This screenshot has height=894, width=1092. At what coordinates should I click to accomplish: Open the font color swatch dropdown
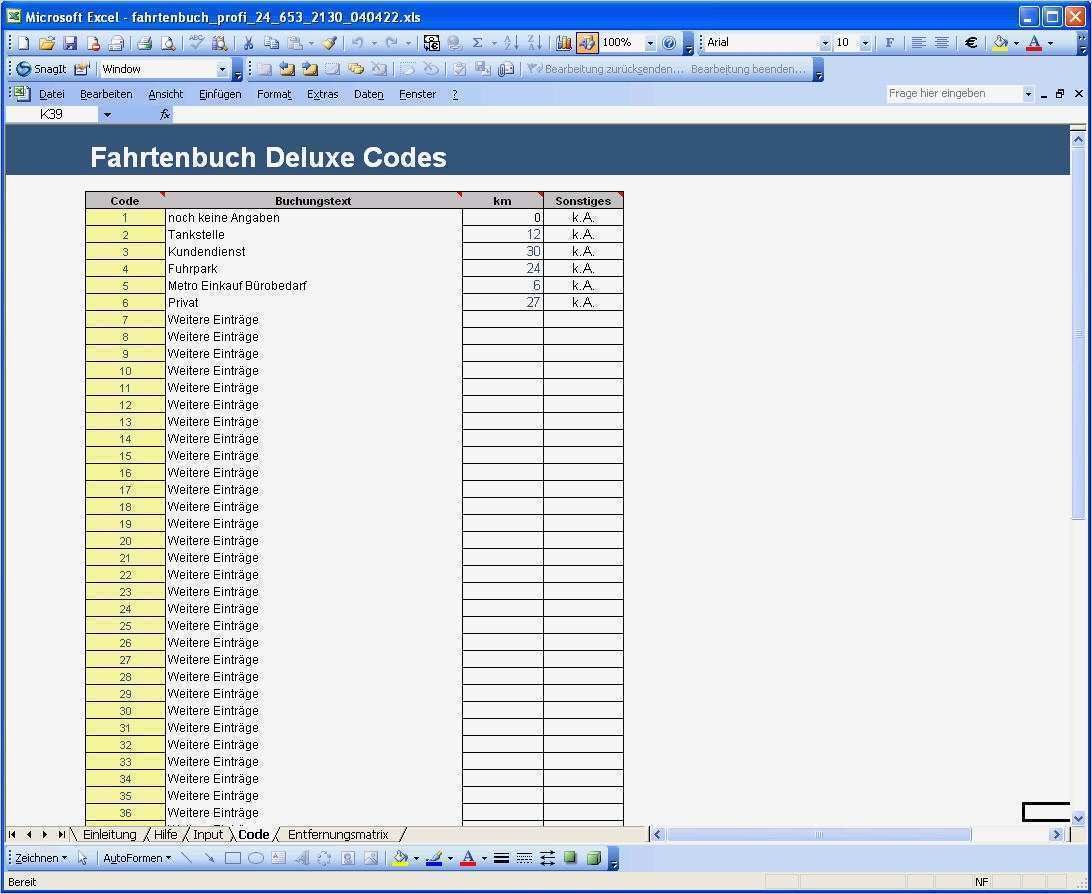coord(1049,42)
